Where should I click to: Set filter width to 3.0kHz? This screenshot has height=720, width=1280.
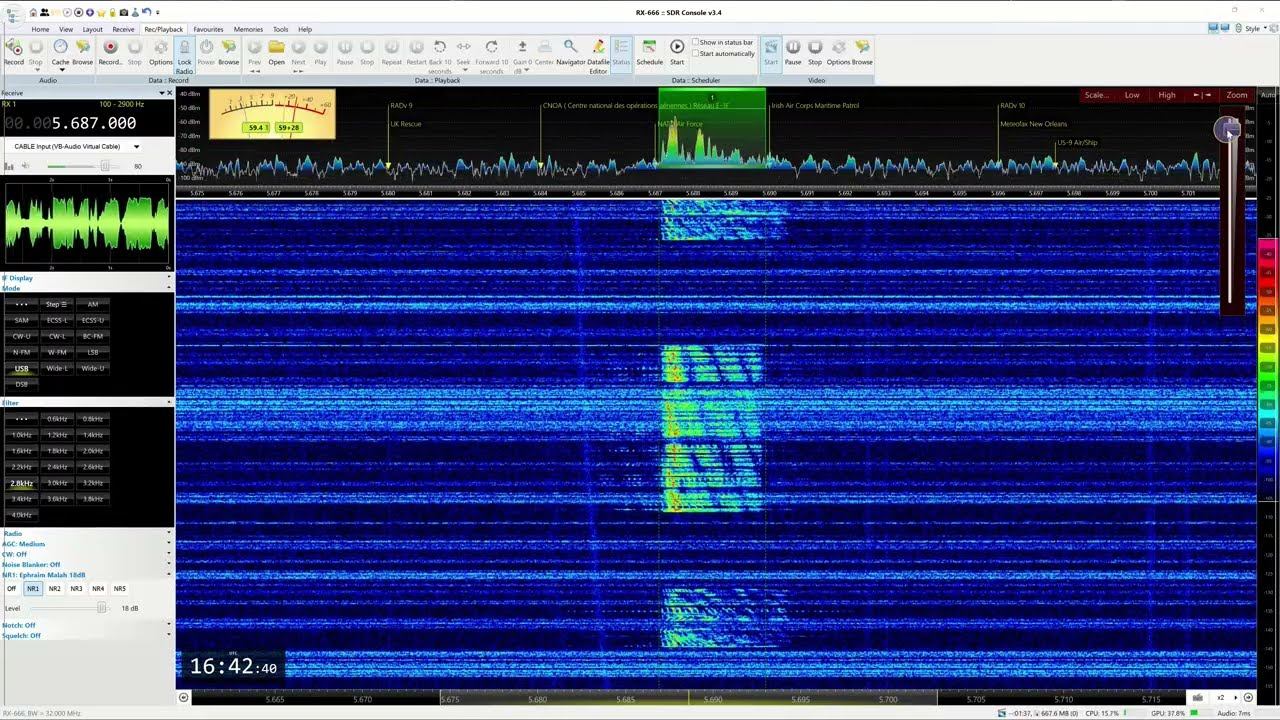point(57,483)
